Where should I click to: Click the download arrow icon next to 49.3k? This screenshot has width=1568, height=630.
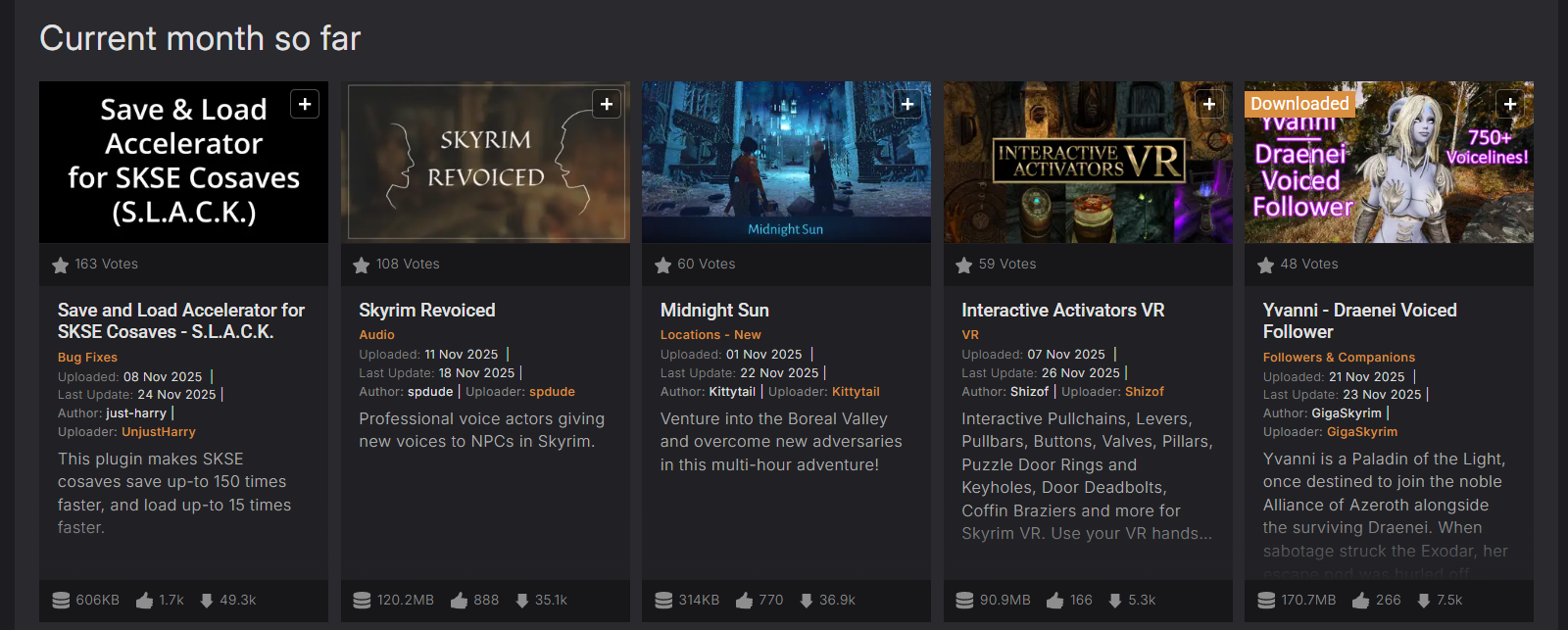[206, 601]
